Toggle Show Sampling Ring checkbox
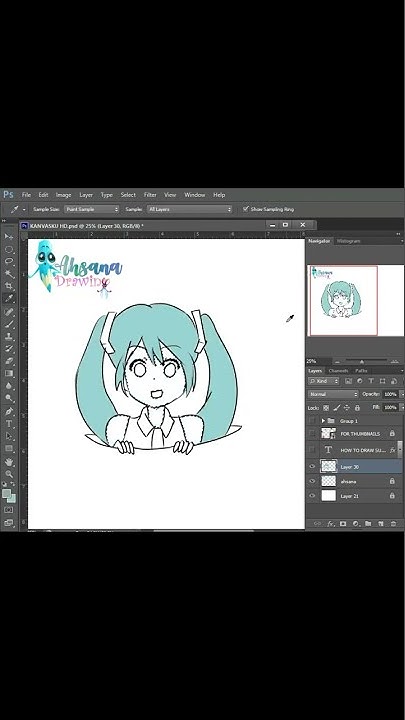The width and height of the screenshot is (405, 720). [x=246, y=209]
